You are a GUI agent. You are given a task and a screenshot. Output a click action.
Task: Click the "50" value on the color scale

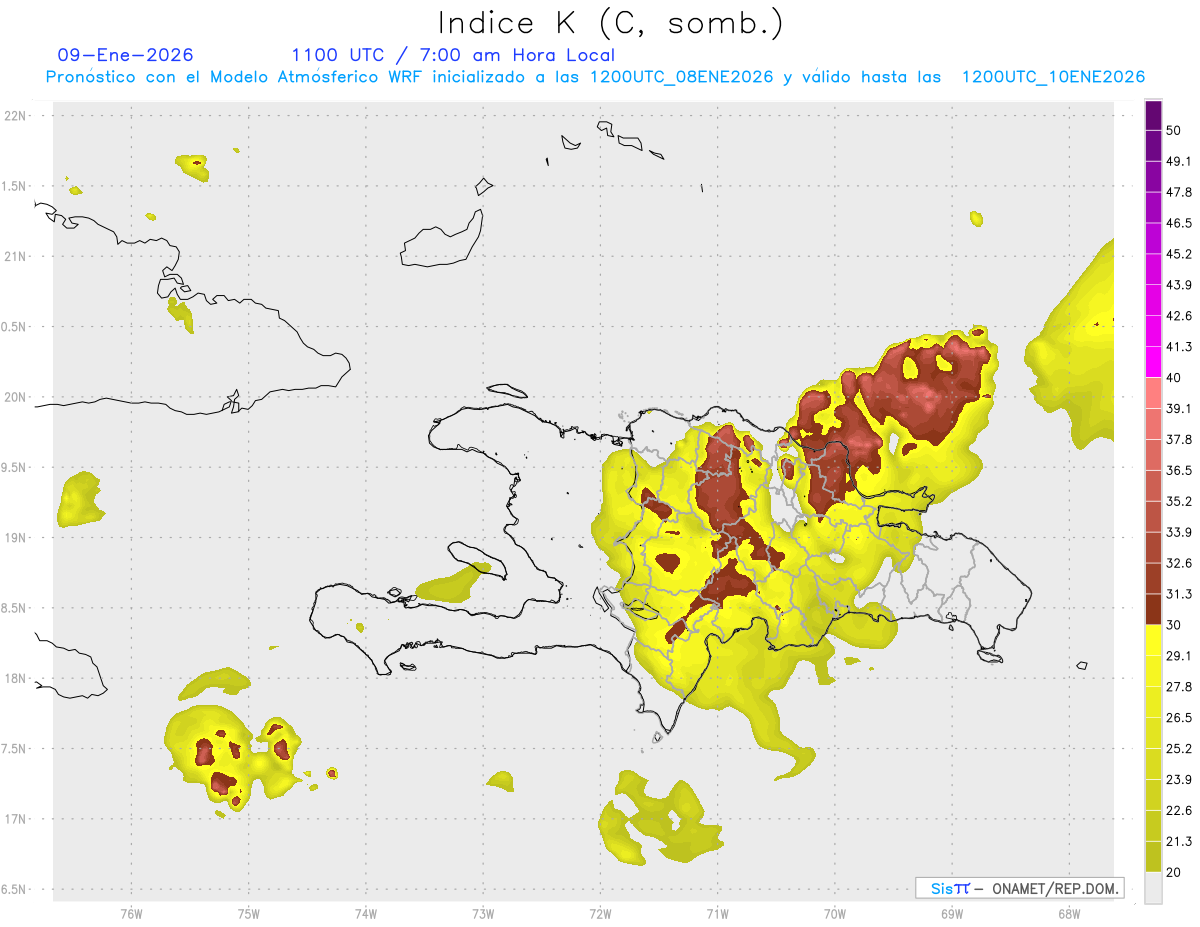tap(1174, 130)
